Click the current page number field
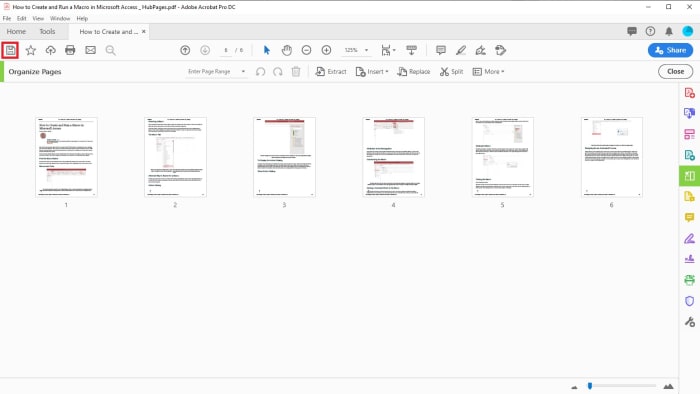Image resolution: width=700 pixels, height=394 pixels. pos(226,50)
